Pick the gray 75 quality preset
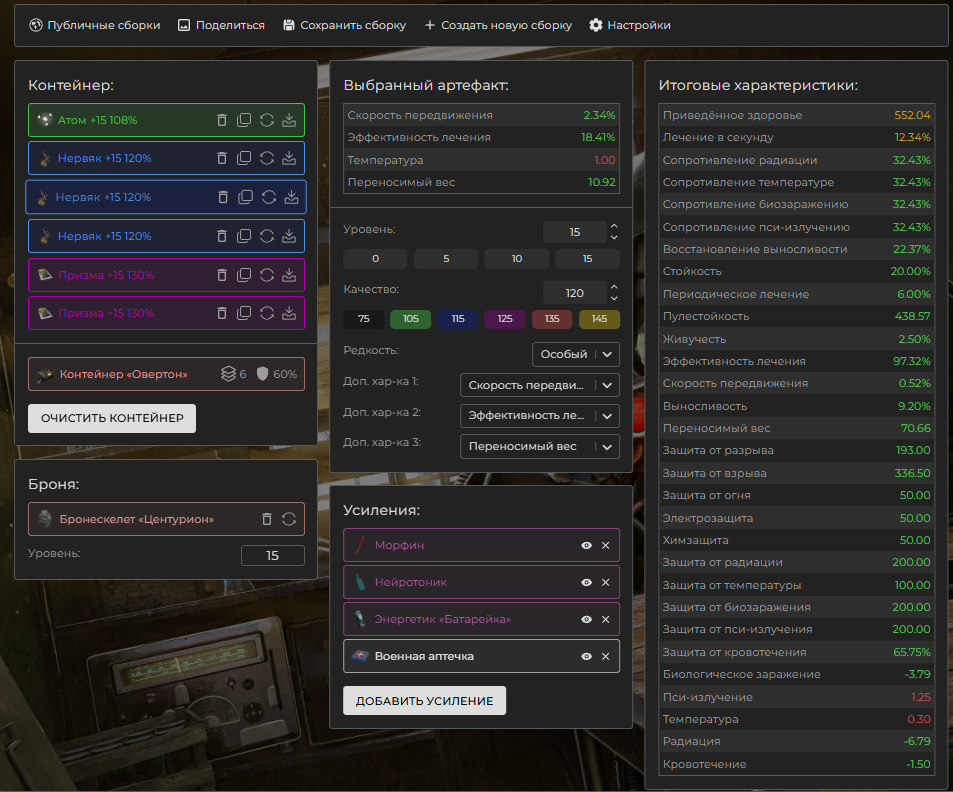This screenshot has width=953, height=792. click(363, 319)
